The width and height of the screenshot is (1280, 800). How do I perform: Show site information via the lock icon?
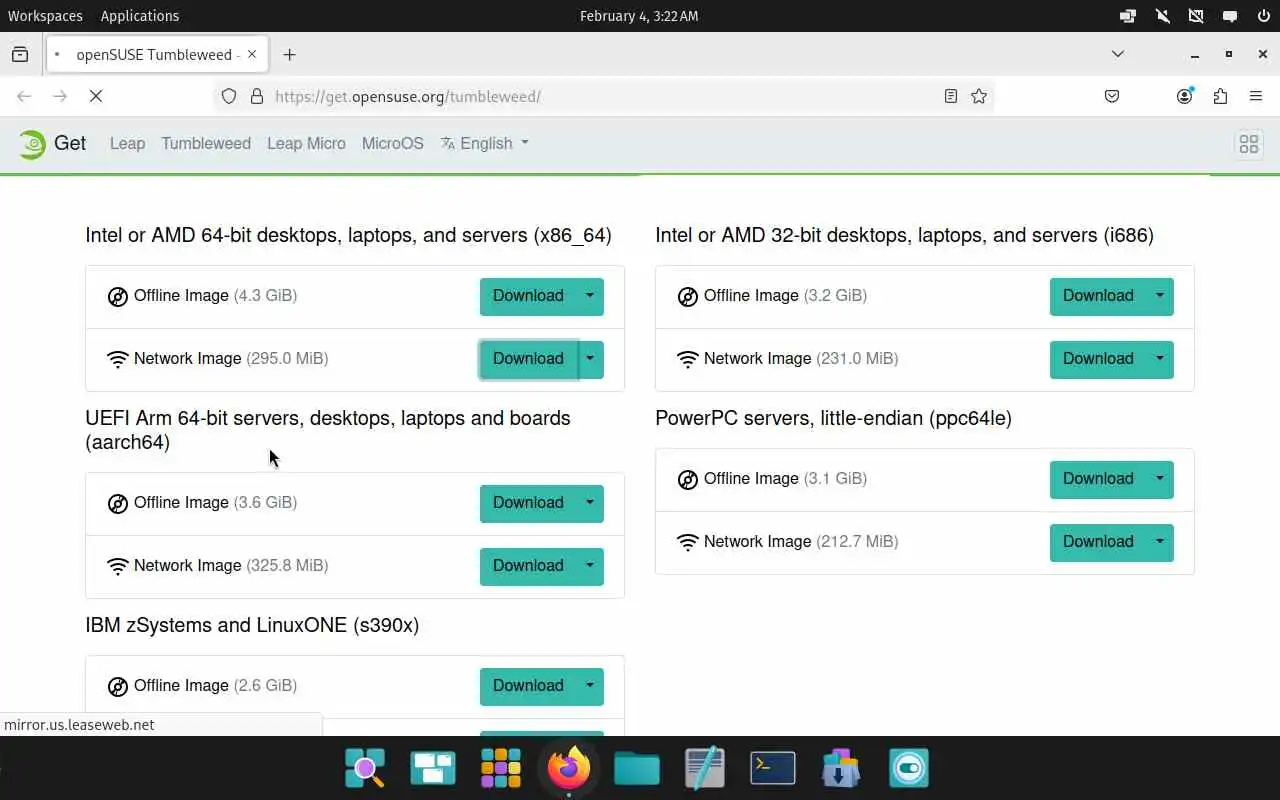257,96
